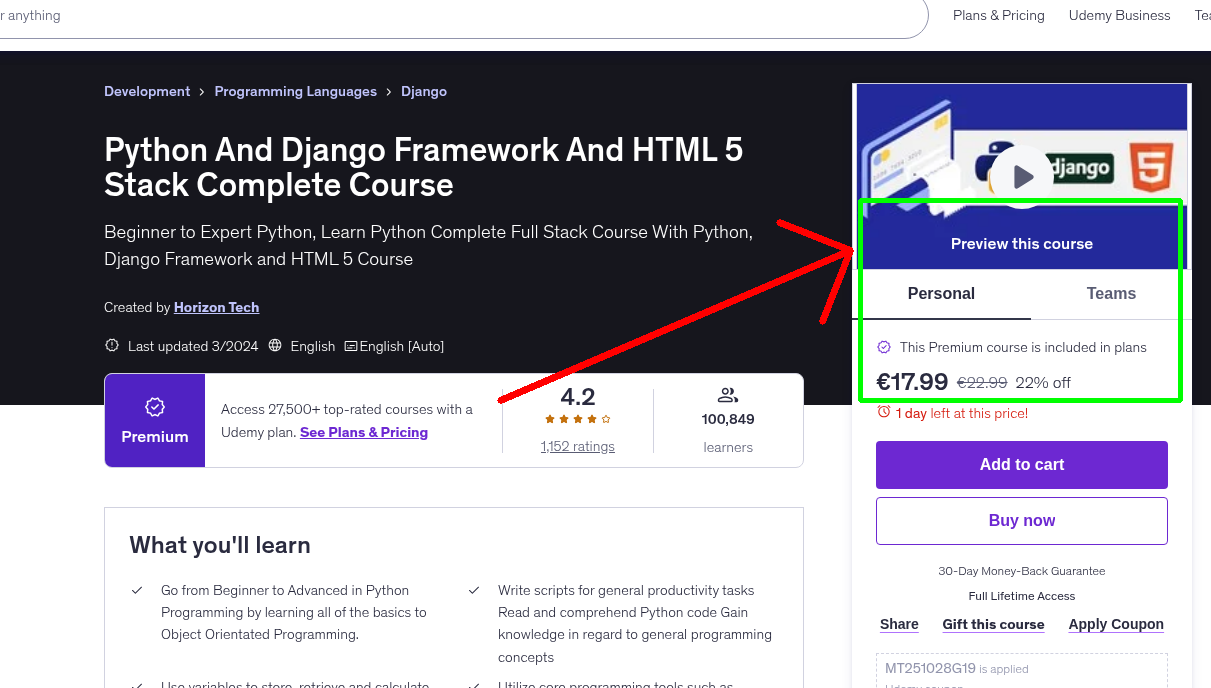Click the Premium badge icon
The image size is (1211, 688).
coord(154,407)
